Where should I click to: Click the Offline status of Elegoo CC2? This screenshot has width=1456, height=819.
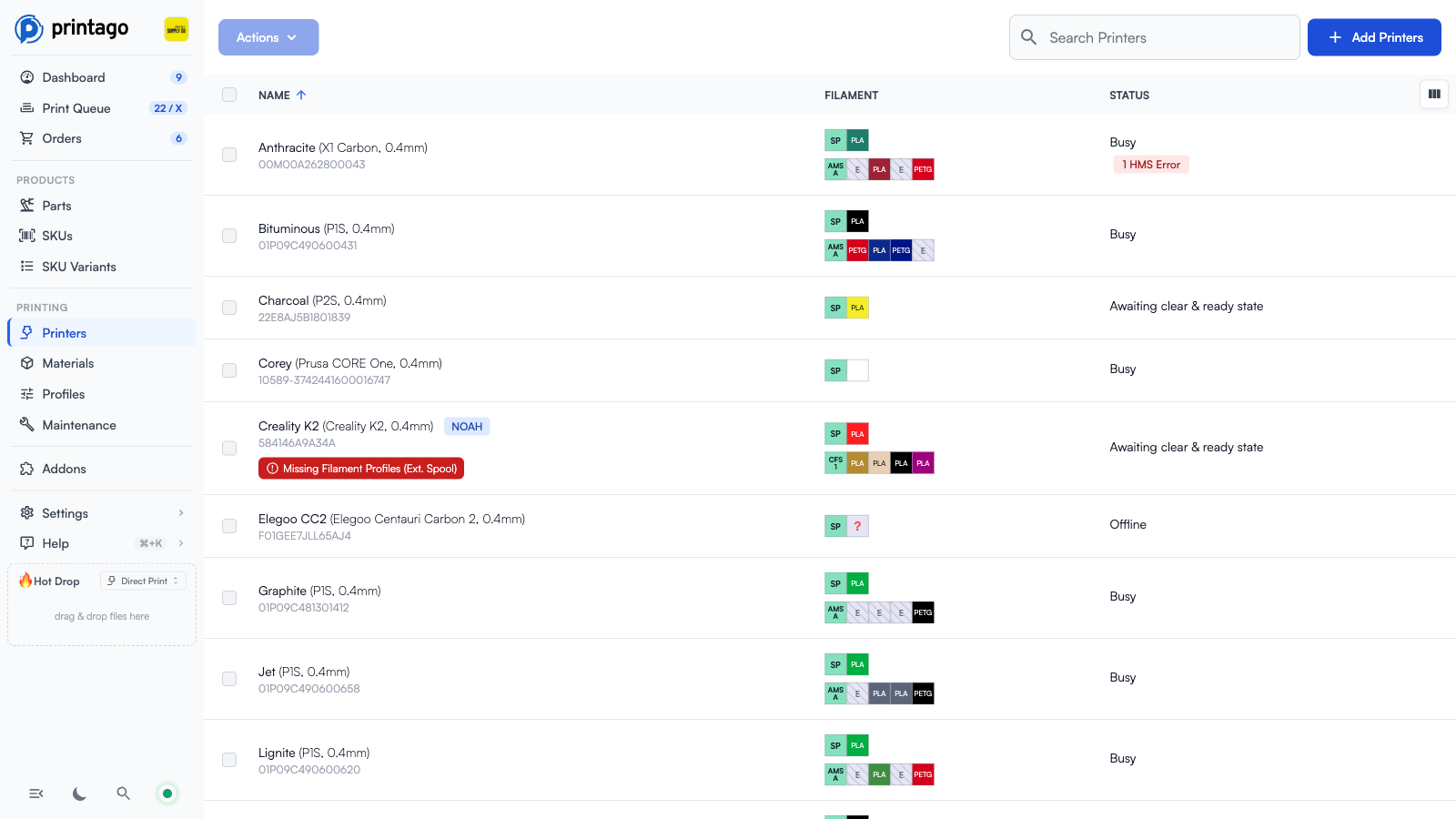click(1127, 524)
